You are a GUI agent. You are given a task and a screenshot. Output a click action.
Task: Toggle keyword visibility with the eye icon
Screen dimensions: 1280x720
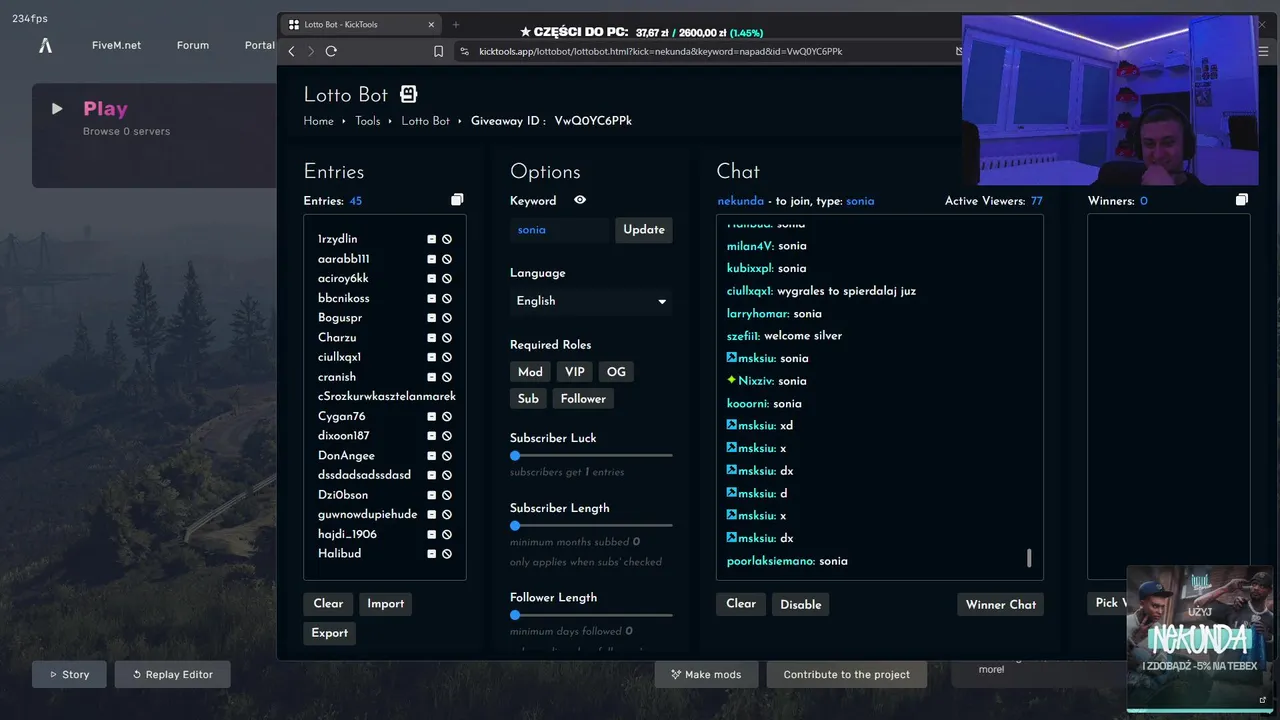pos(580,200)
